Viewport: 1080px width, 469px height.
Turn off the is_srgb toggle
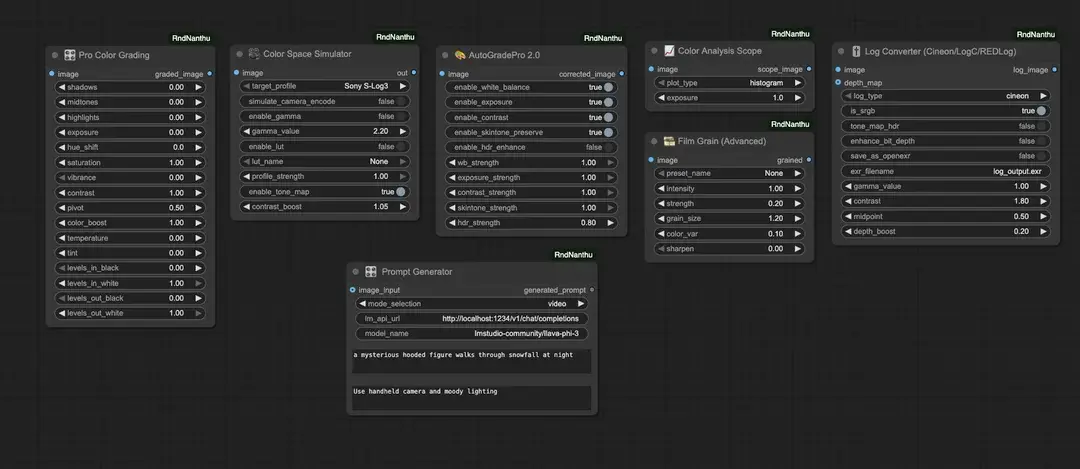pyautogui.click(x=1041, y=111)
